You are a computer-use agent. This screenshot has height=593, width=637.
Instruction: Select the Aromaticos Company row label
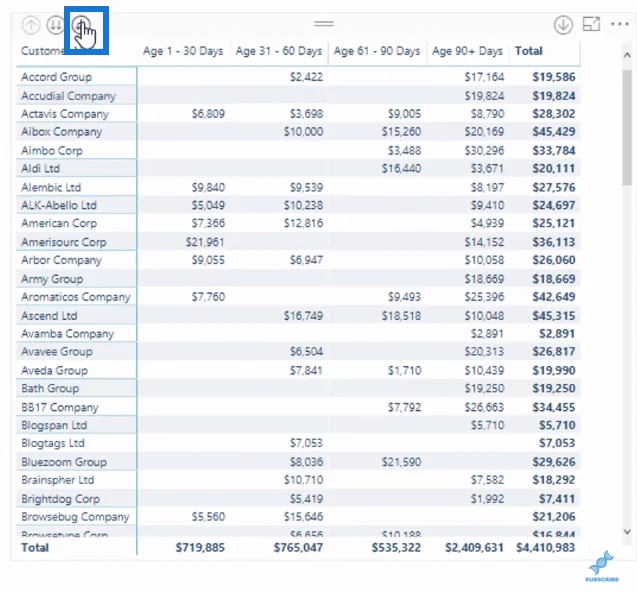click(x=76, y=297)
